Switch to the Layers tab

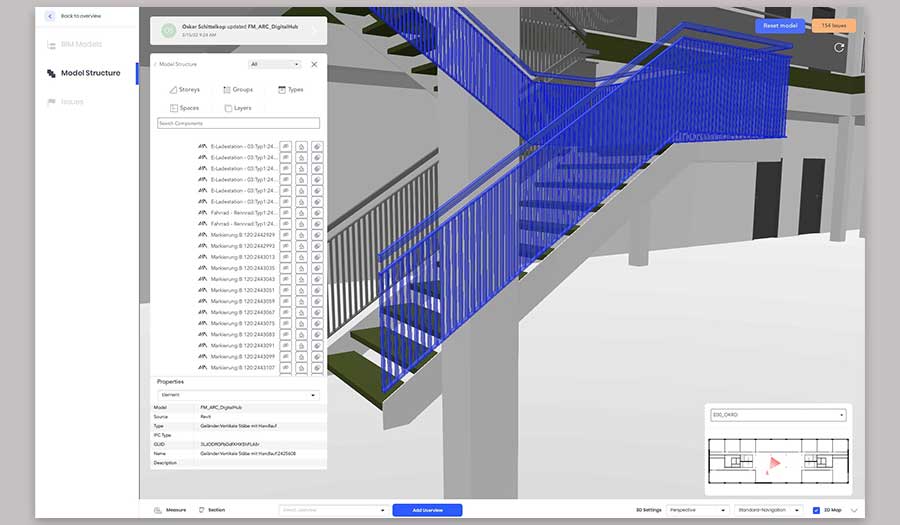238,108
